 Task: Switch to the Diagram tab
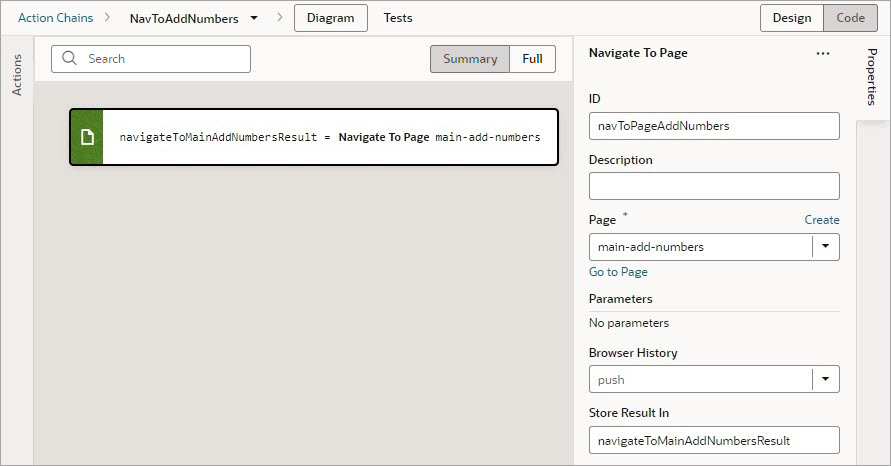[x=330, y=18]
